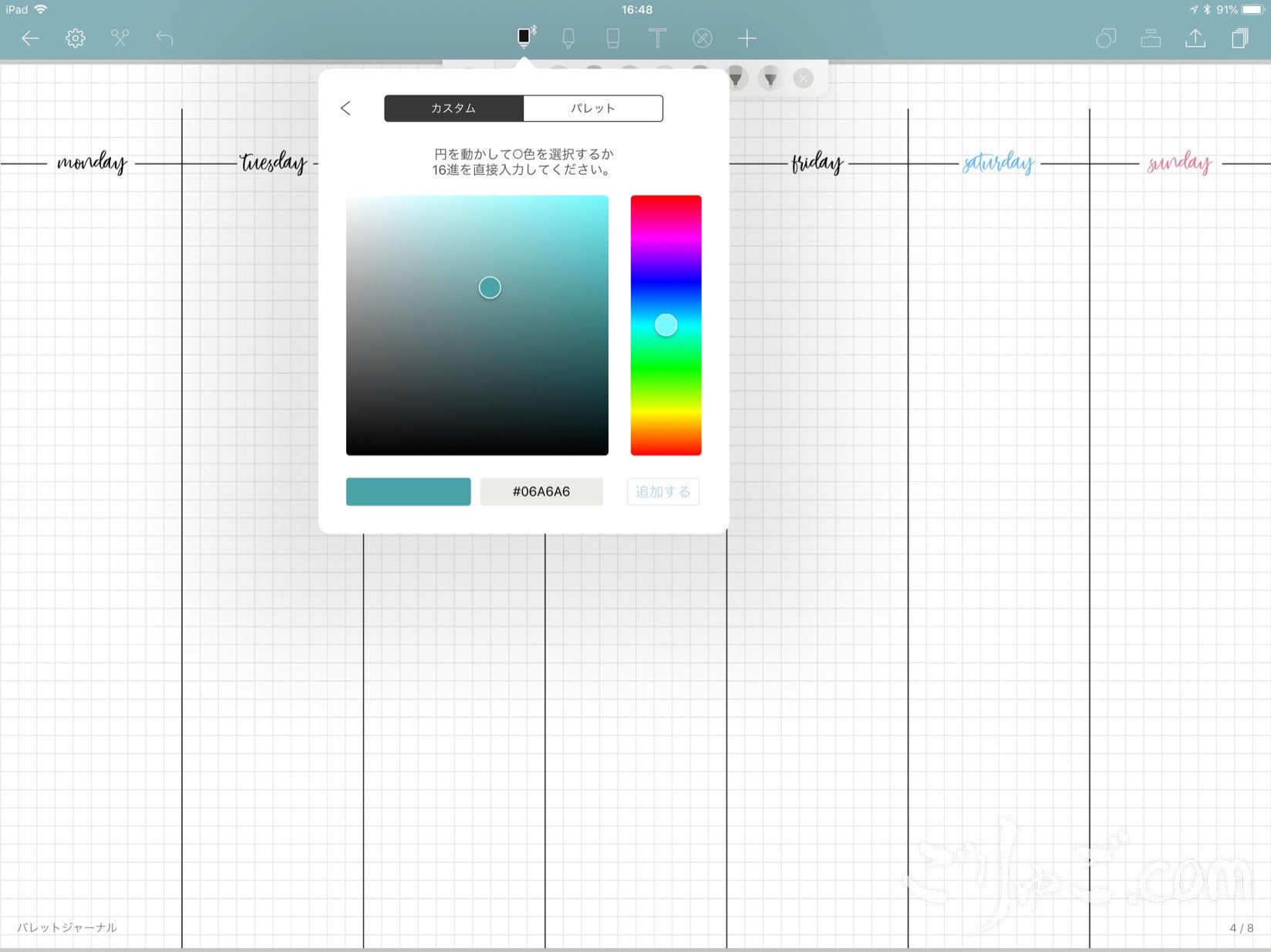Click the hue slider handle

coord(666,325)
